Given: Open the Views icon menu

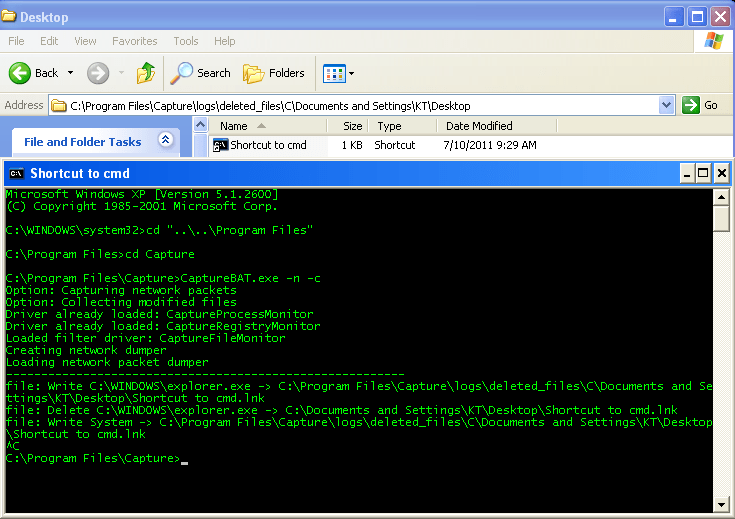Looking at the screenshot, I should tap(338, 73).
